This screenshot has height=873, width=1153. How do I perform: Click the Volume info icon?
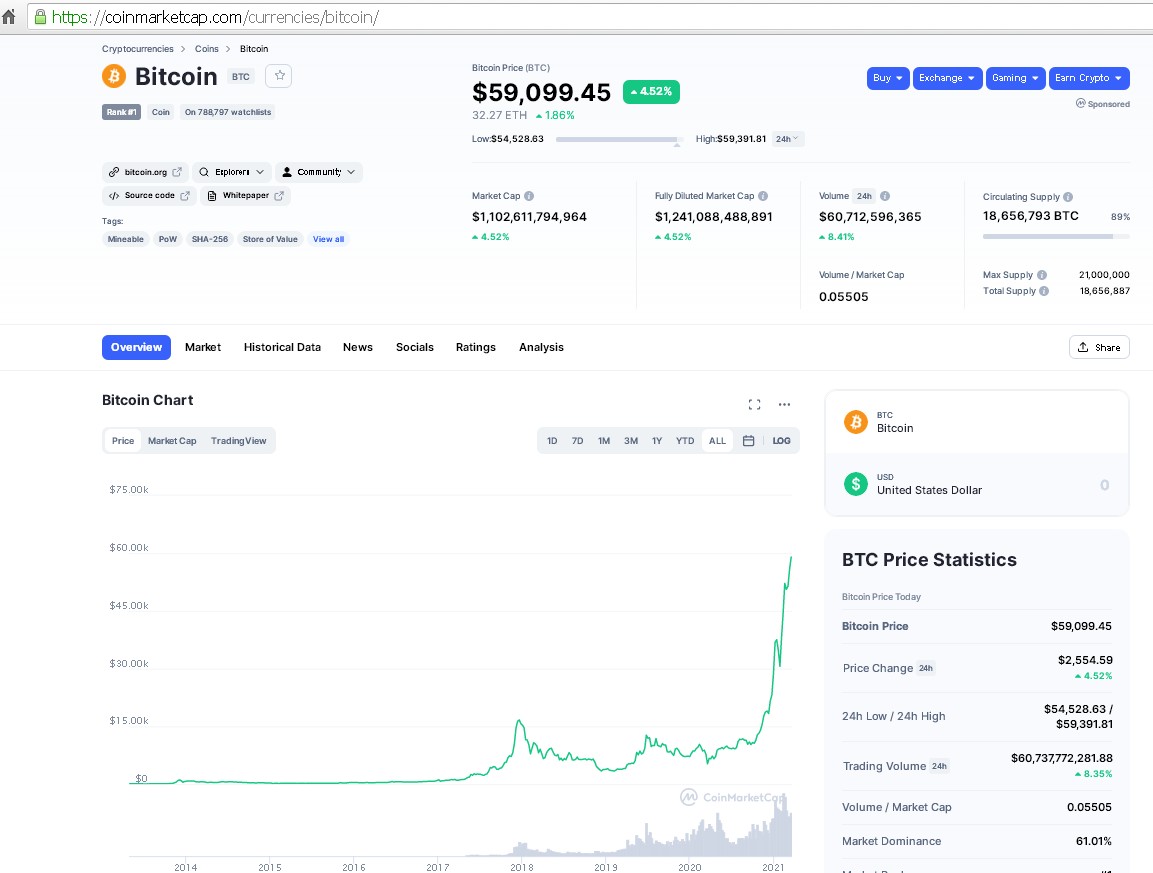[885, 196]
